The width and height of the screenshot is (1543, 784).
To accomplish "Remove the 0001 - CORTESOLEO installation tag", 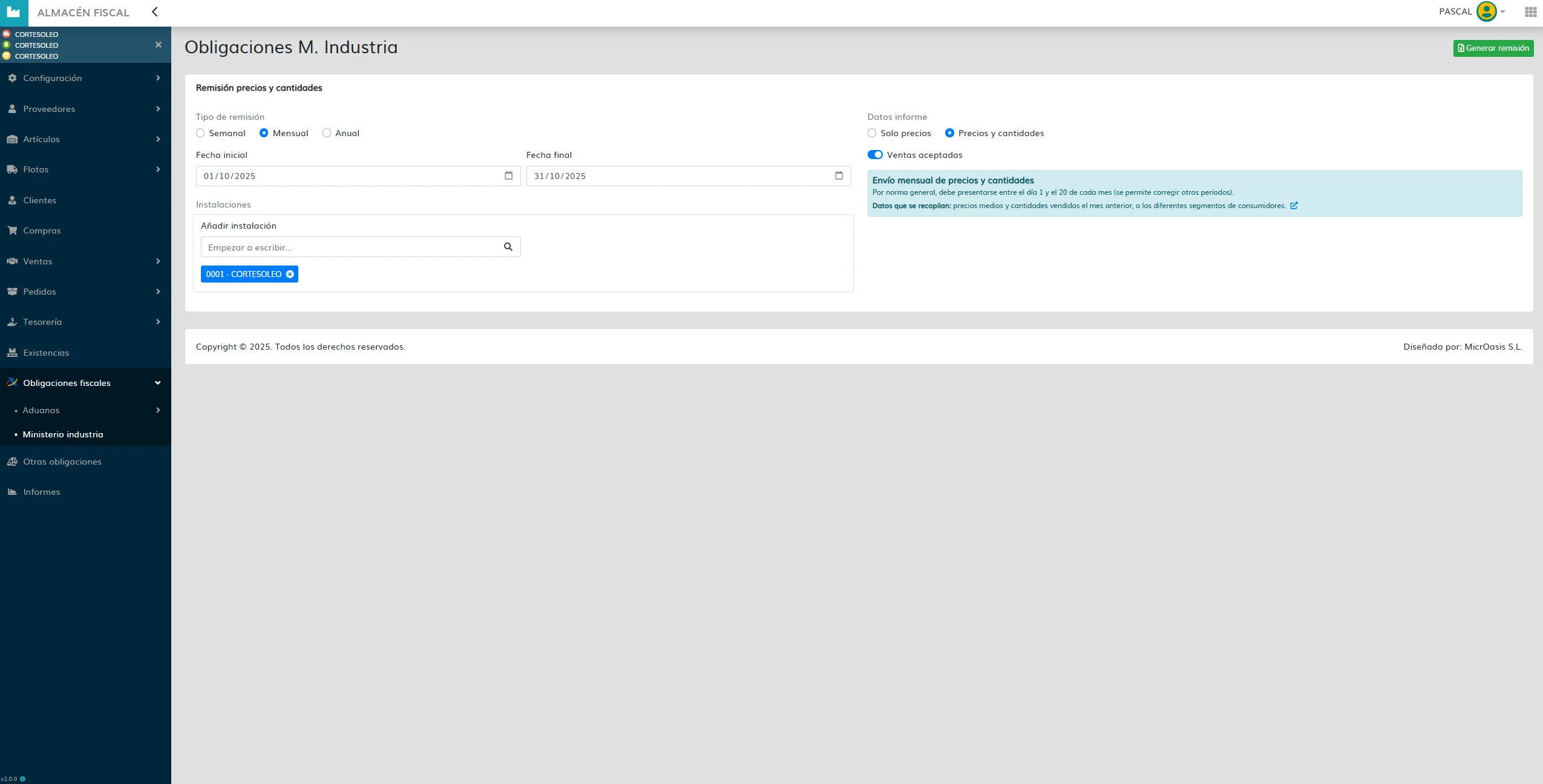I will (x=290, y=274).
